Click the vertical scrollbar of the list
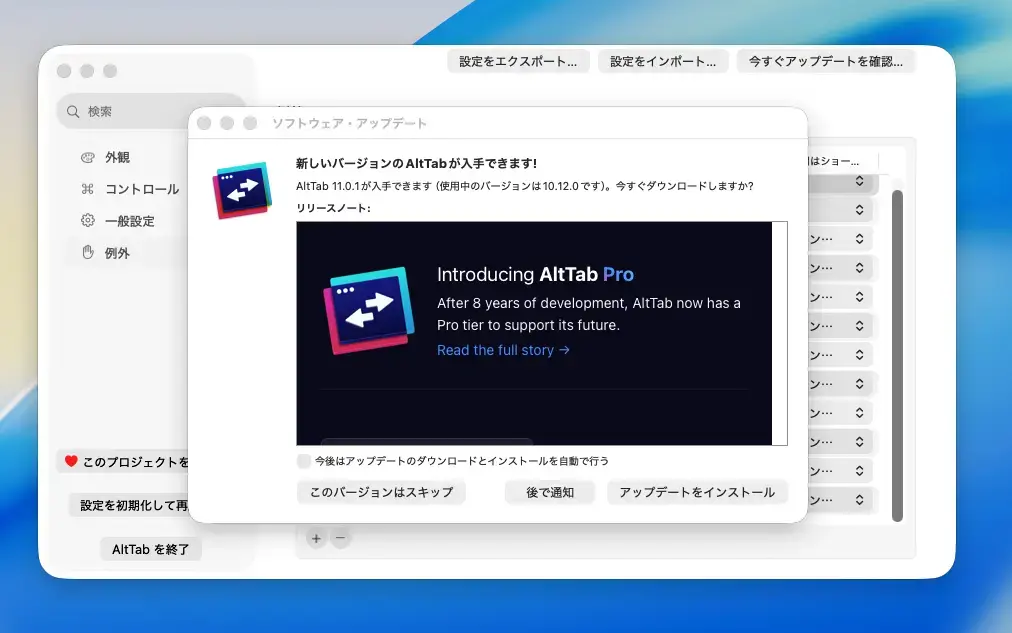 [x=897, y=356]
